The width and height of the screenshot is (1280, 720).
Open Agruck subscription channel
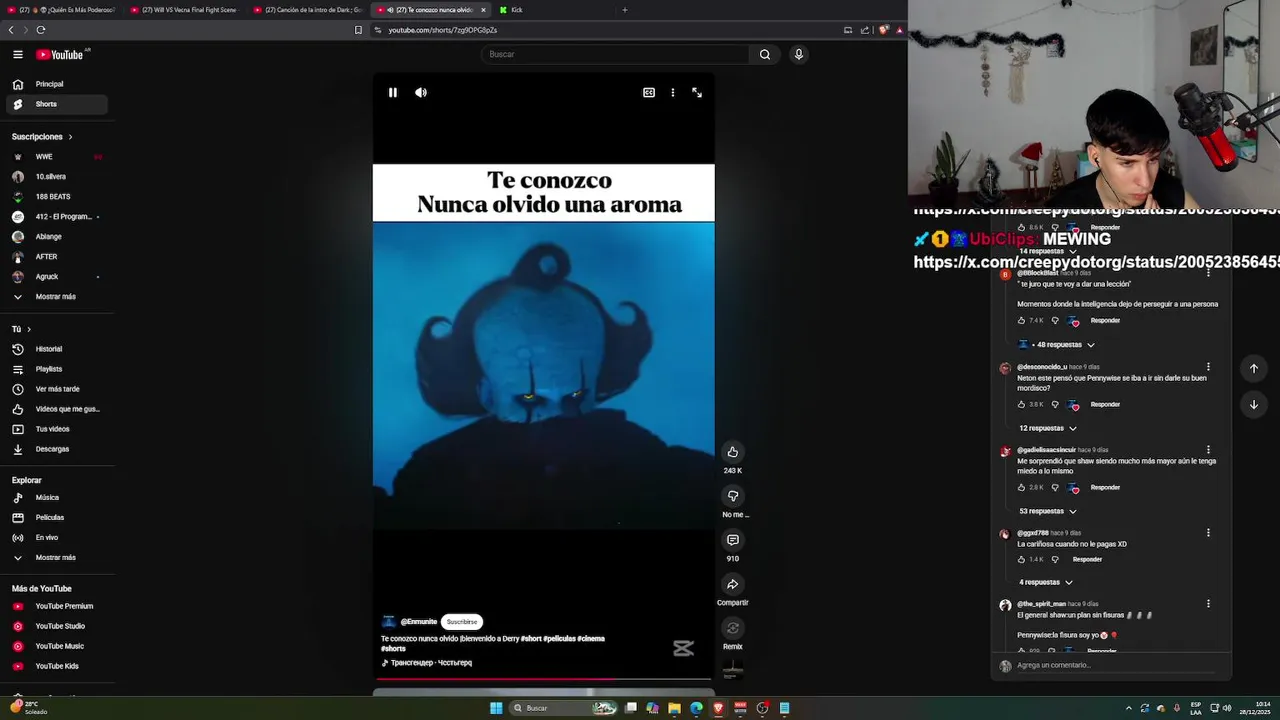58,277
